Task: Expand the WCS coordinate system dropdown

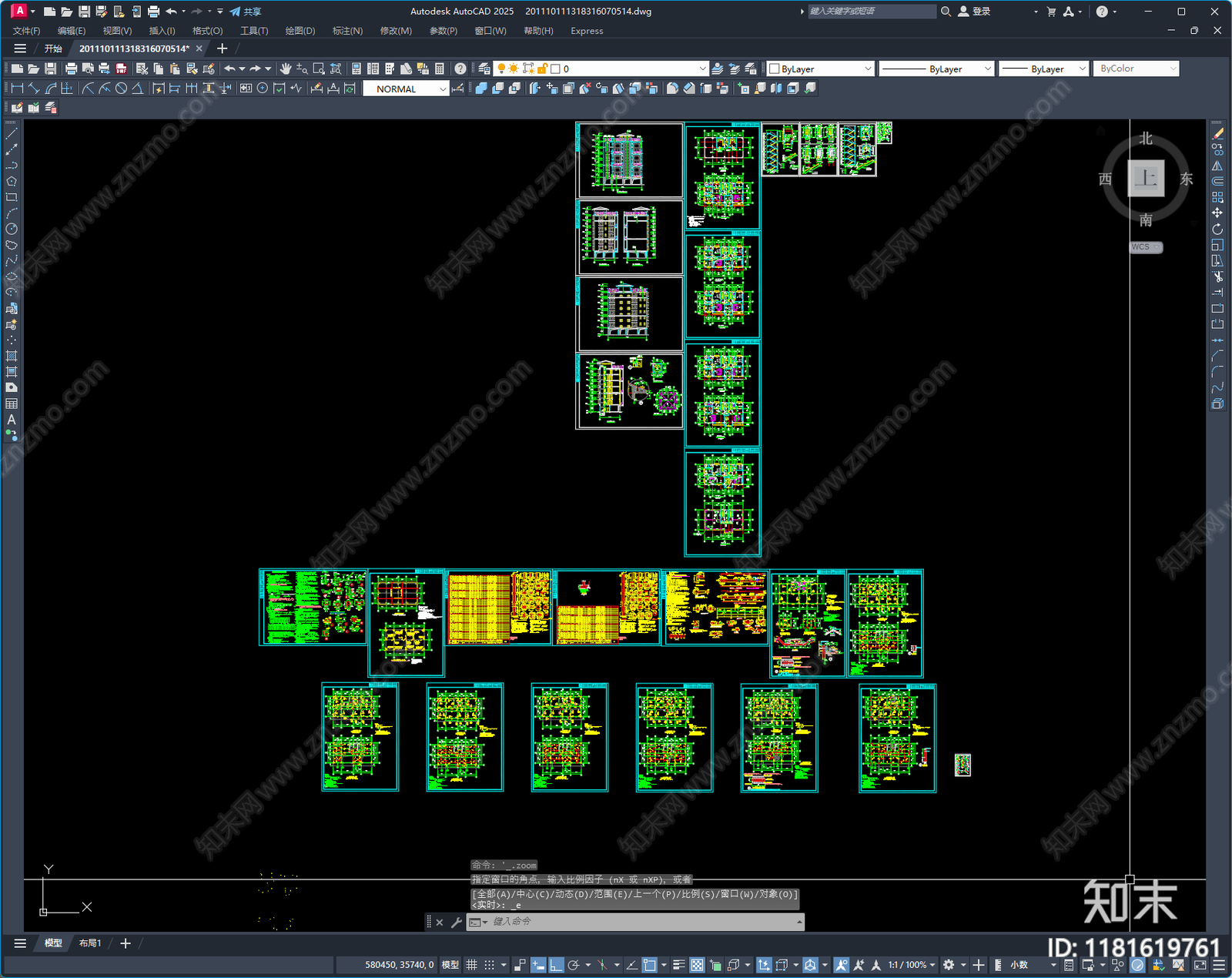Action: coord(1146,247)
